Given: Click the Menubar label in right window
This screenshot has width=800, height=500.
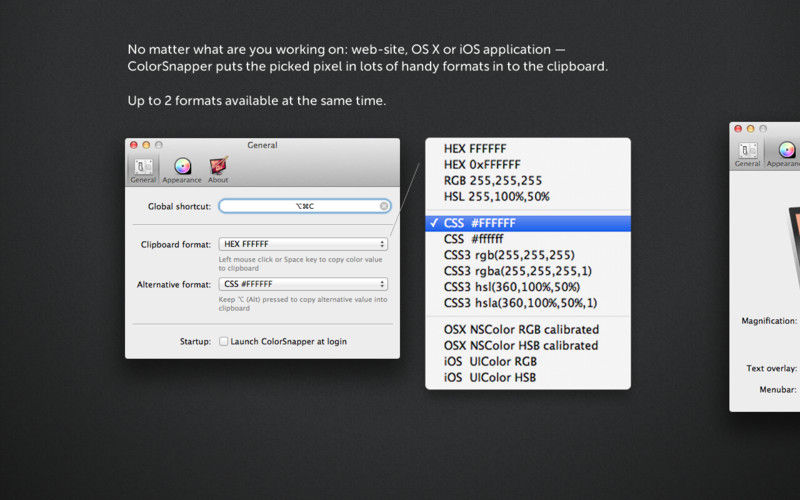Looking at the screenshot, I should (x=778, y=389).
